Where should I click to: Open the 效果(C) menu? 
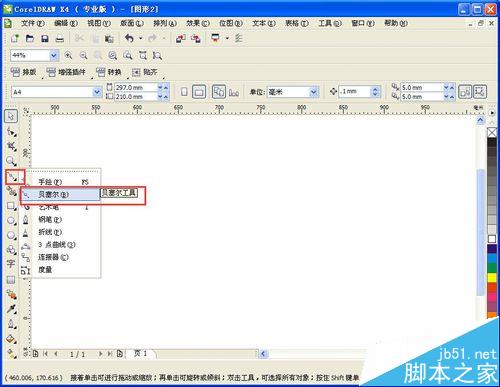(x=198, y=23)
